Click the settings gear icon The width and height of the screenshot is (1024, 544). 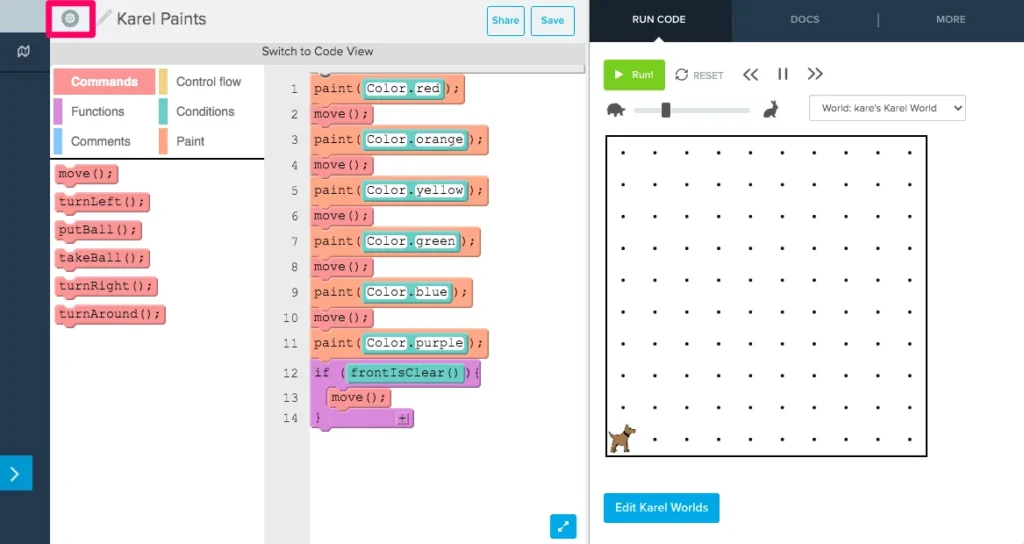pyautogui.click(x=70, y=18)
